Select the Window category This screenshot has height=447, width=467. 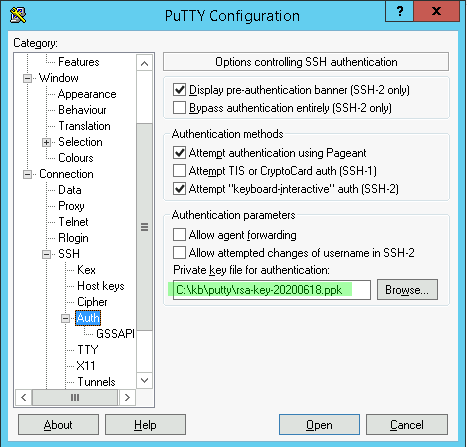coord(59,78)
